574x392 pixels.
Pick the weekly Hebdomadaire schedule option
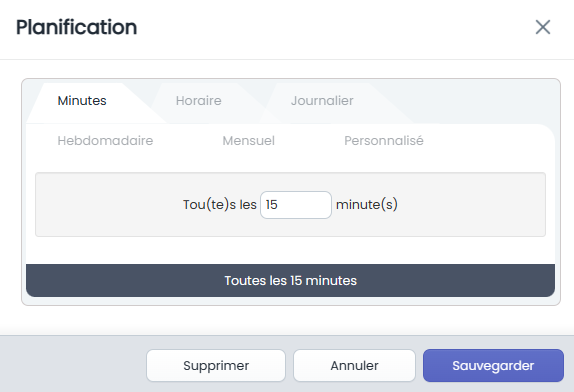click(x=105, y=141)
